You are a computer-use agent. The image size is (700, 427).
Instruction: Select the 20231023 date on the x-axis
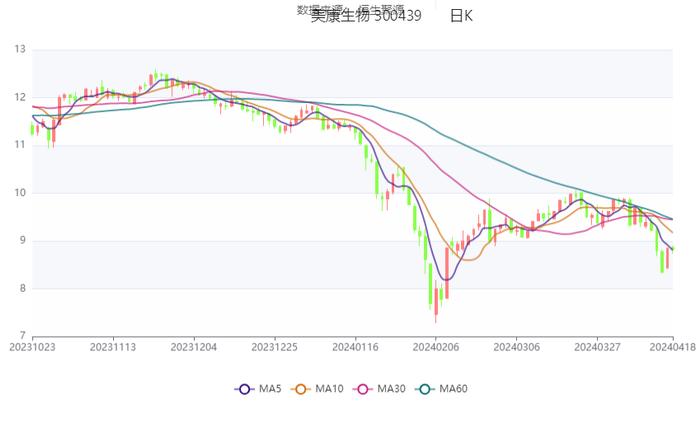pos(32,347)
